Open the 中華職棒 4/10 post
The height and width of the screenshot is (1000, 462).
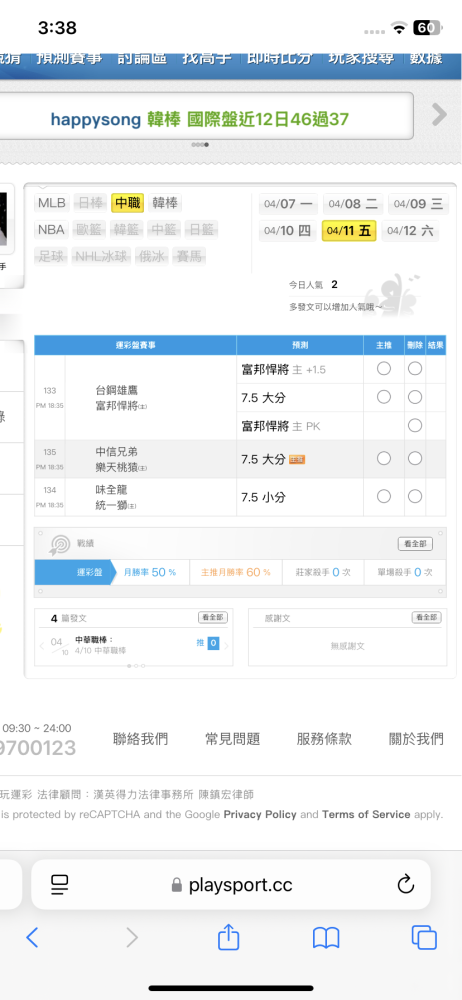(x=101, y=645)
